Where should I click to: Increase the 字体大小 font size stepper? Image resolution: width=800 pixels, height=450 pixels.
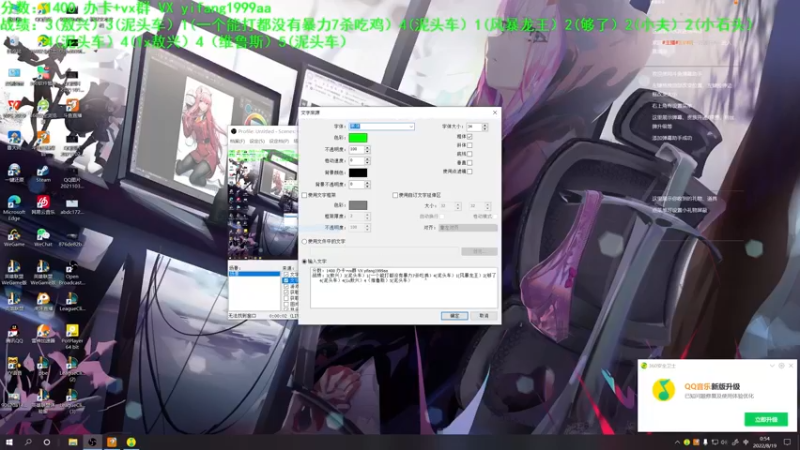click(x=485, y=124)
